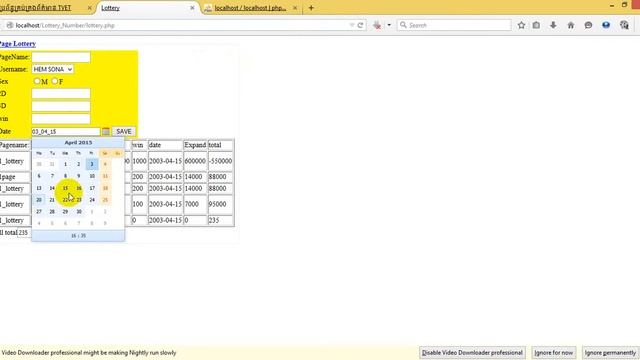Click the blue globe toolbar icon
This screenshot has height=360, width=640.
[606, 25]
